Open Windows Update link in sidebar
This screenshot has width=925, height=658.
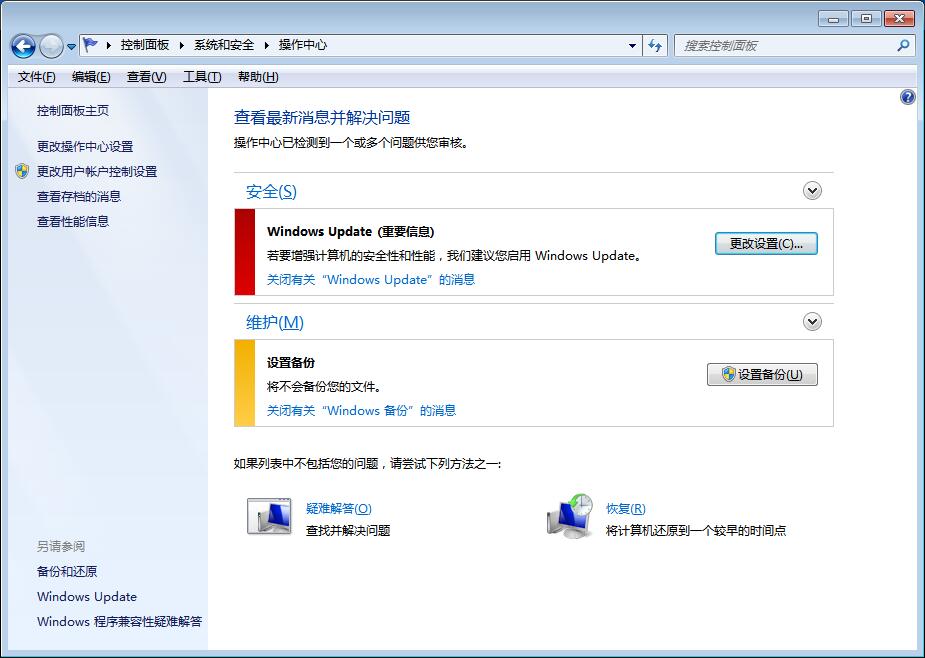point(87,597)
